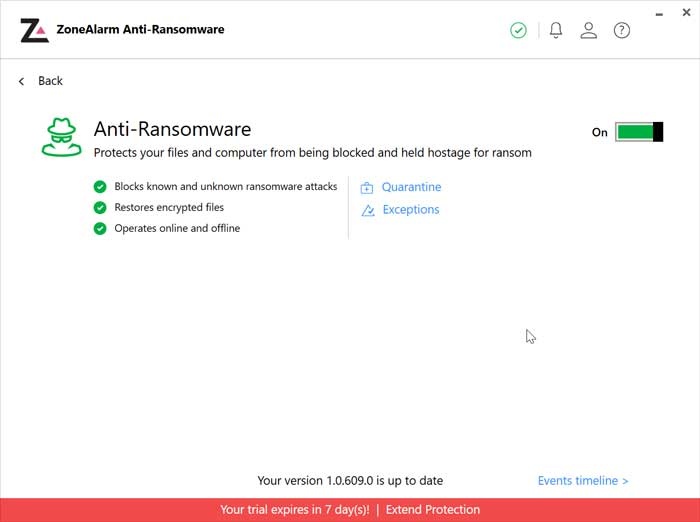This screenshot has height=522, width=700.
Task: Click the ZoneAlarm Z logo
Action: point(34,30)
